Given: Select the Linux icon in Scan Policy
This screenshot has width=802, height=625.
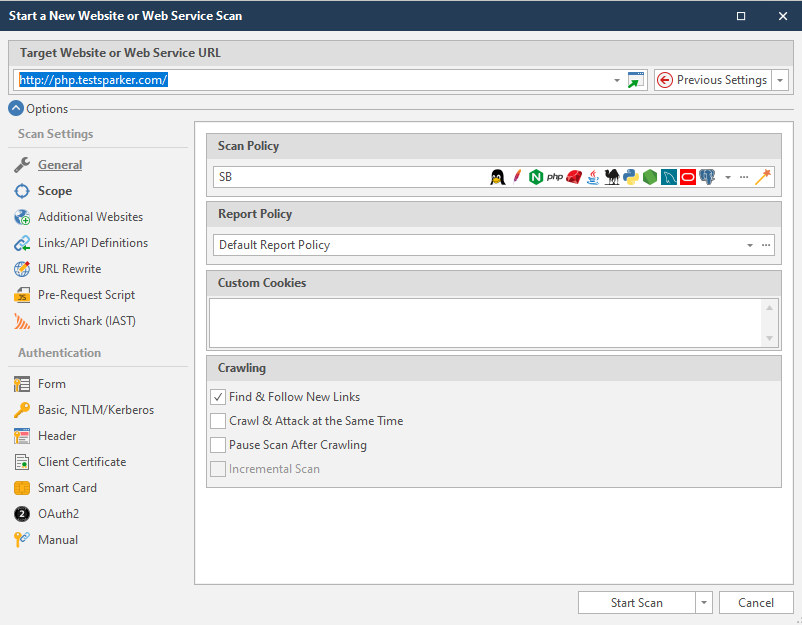Looking at the screenshot, I should coord(497,177).
